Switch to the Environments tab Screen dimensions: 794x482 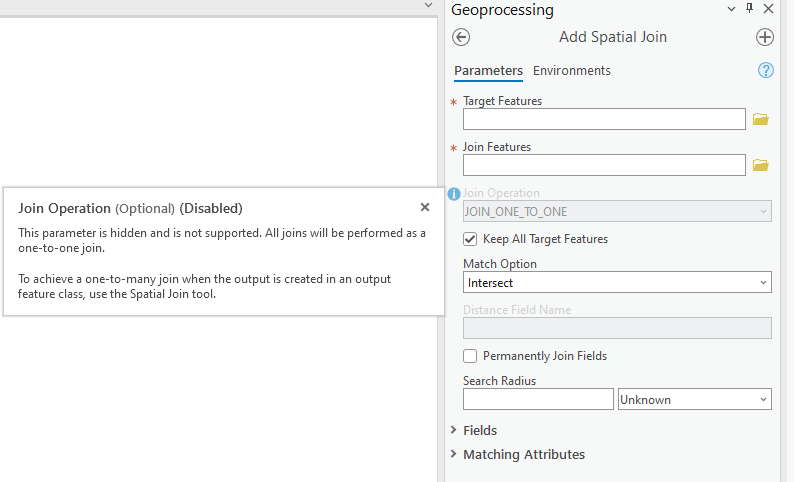click(x=572, y=71)
